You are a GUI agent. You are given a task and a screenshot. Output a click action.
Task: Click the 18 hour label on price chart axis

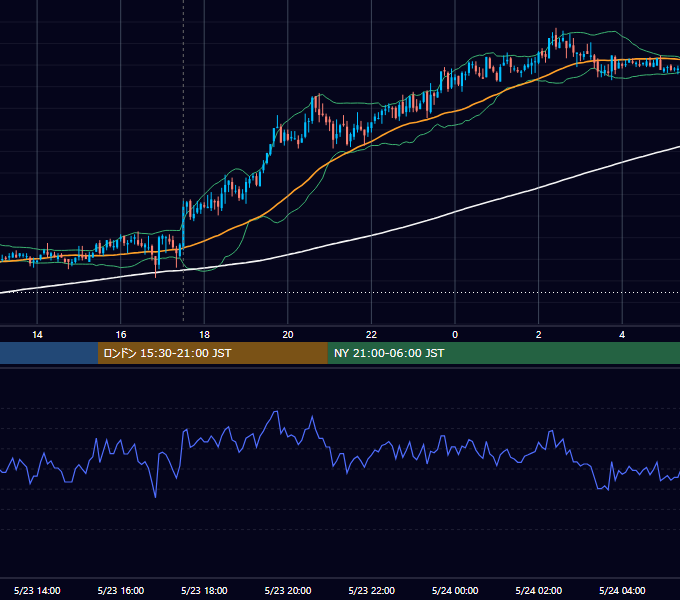click(x=204, y=335)
